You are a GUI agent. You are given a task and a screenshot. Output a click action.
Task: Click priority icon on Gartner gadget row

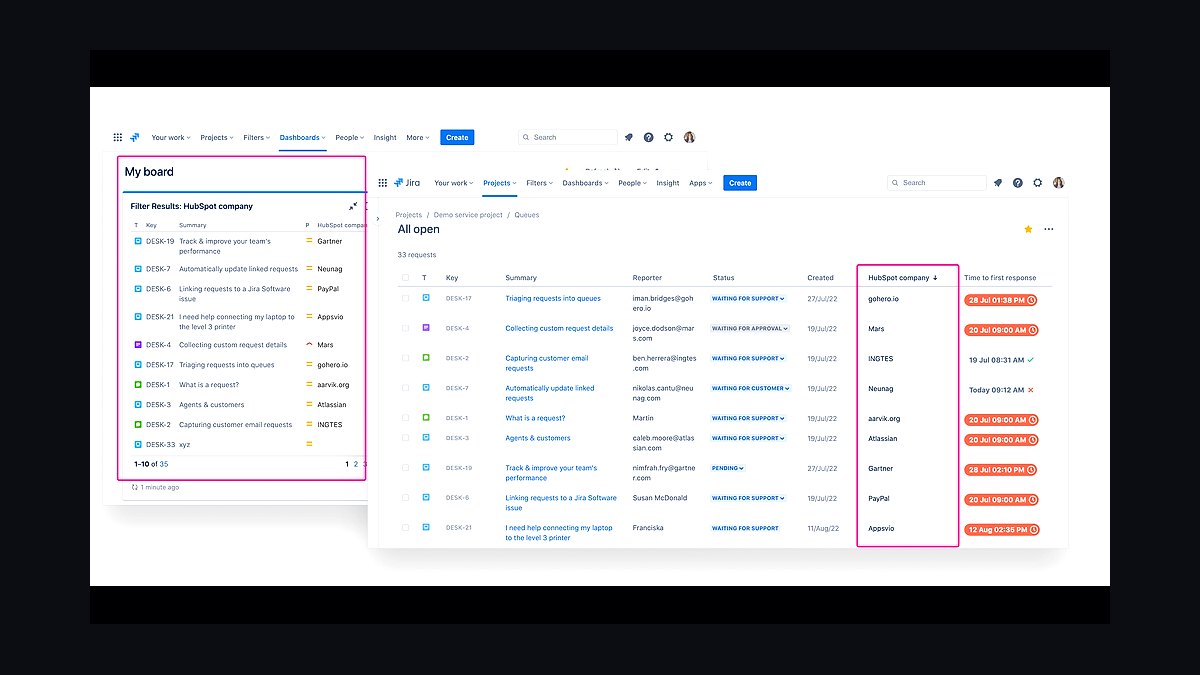click(x=309, y=241)
